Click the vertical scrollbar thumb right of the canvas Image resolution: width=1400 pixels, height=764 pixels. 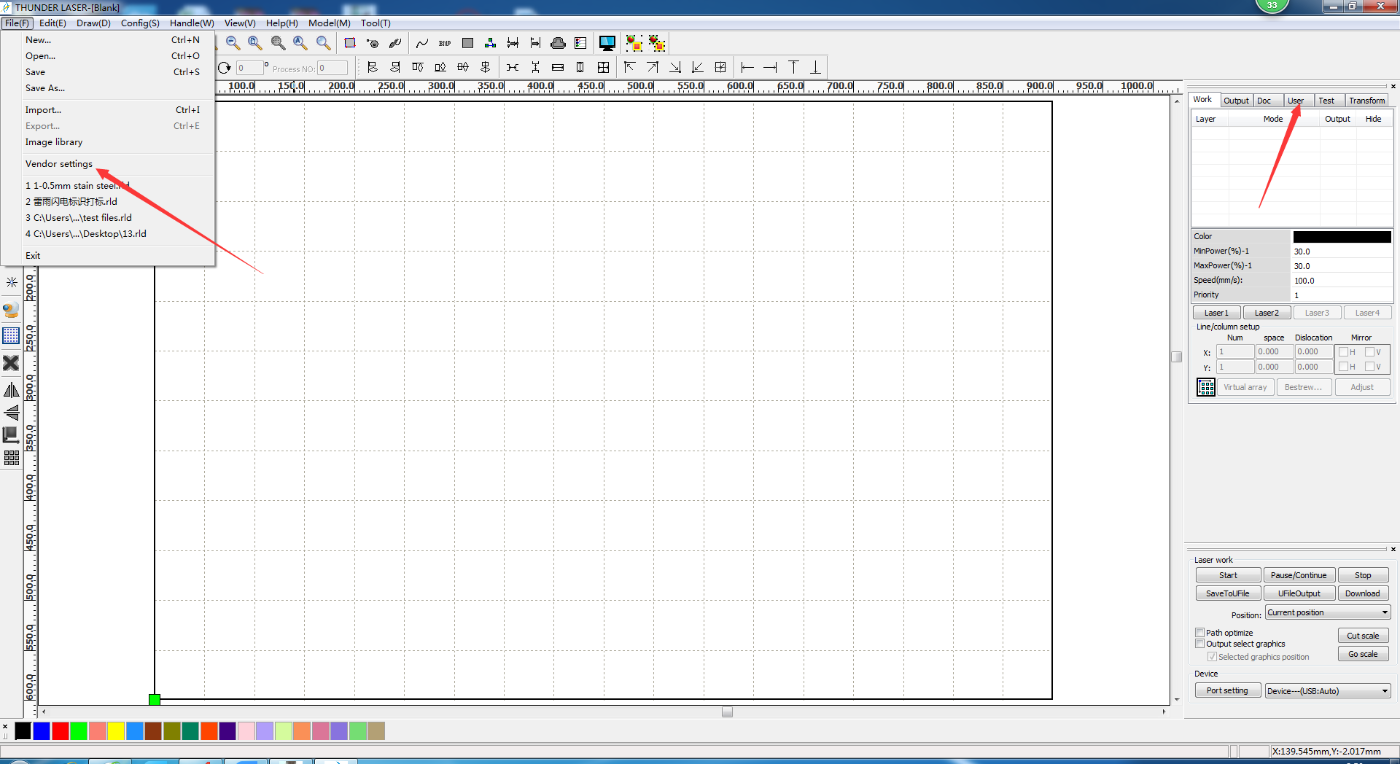1177,357
